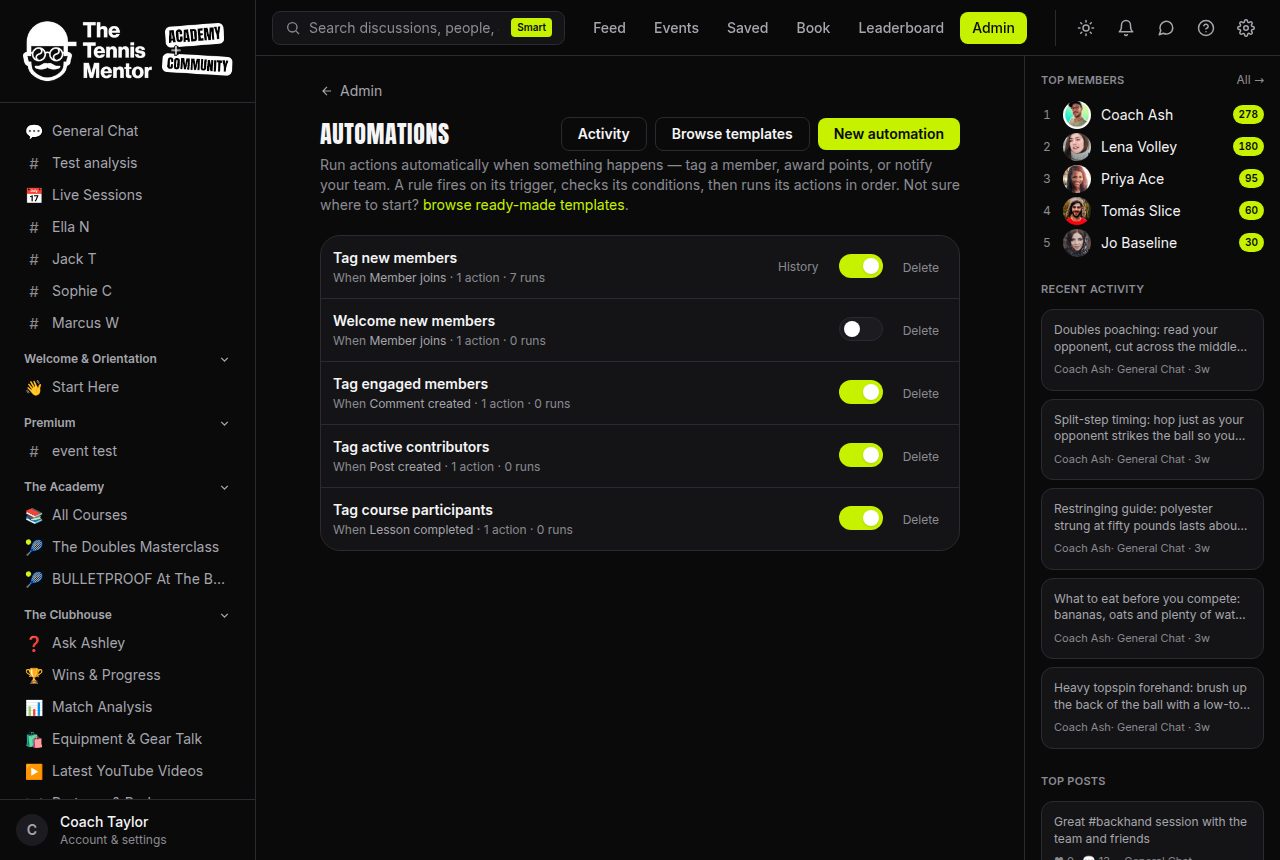Open messages chat bubble icon
This screenshot has height=860, width=1280.
(x=1166, y=28)
